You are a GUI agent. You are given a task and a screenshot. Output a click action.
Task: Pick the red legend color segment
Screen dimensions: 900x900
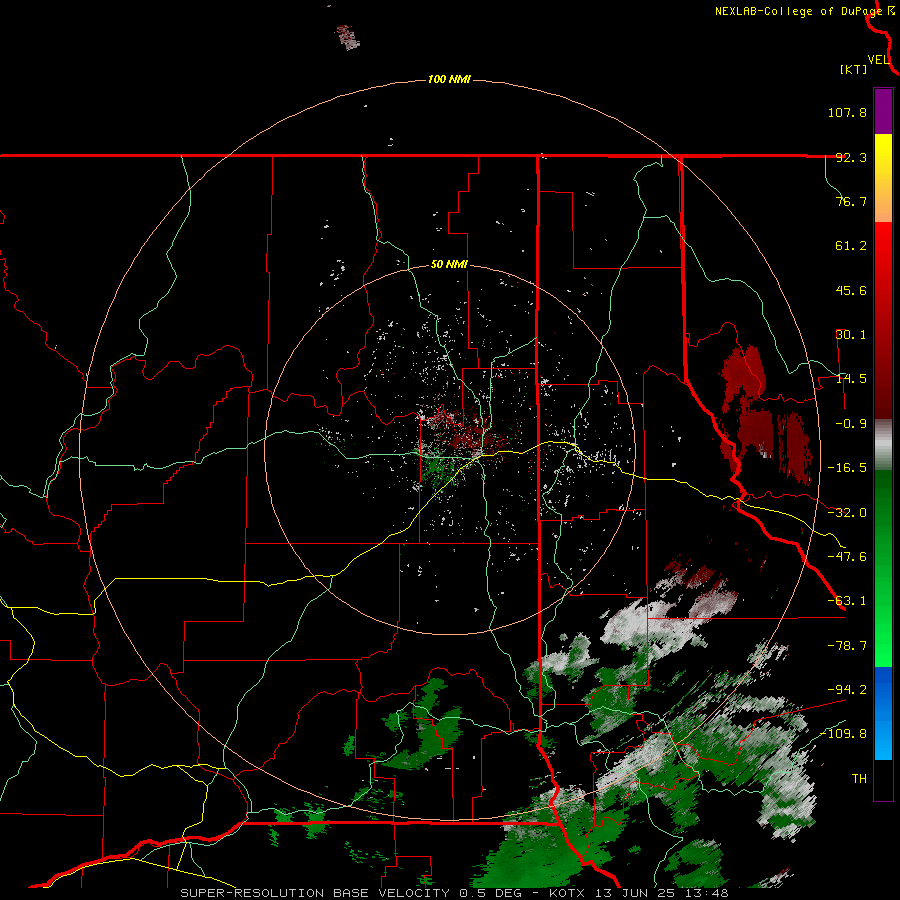coord(883,320)
